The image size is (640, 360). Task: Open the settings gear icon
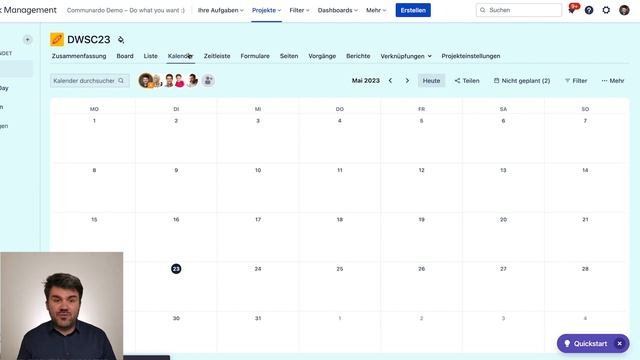(606, 10)
